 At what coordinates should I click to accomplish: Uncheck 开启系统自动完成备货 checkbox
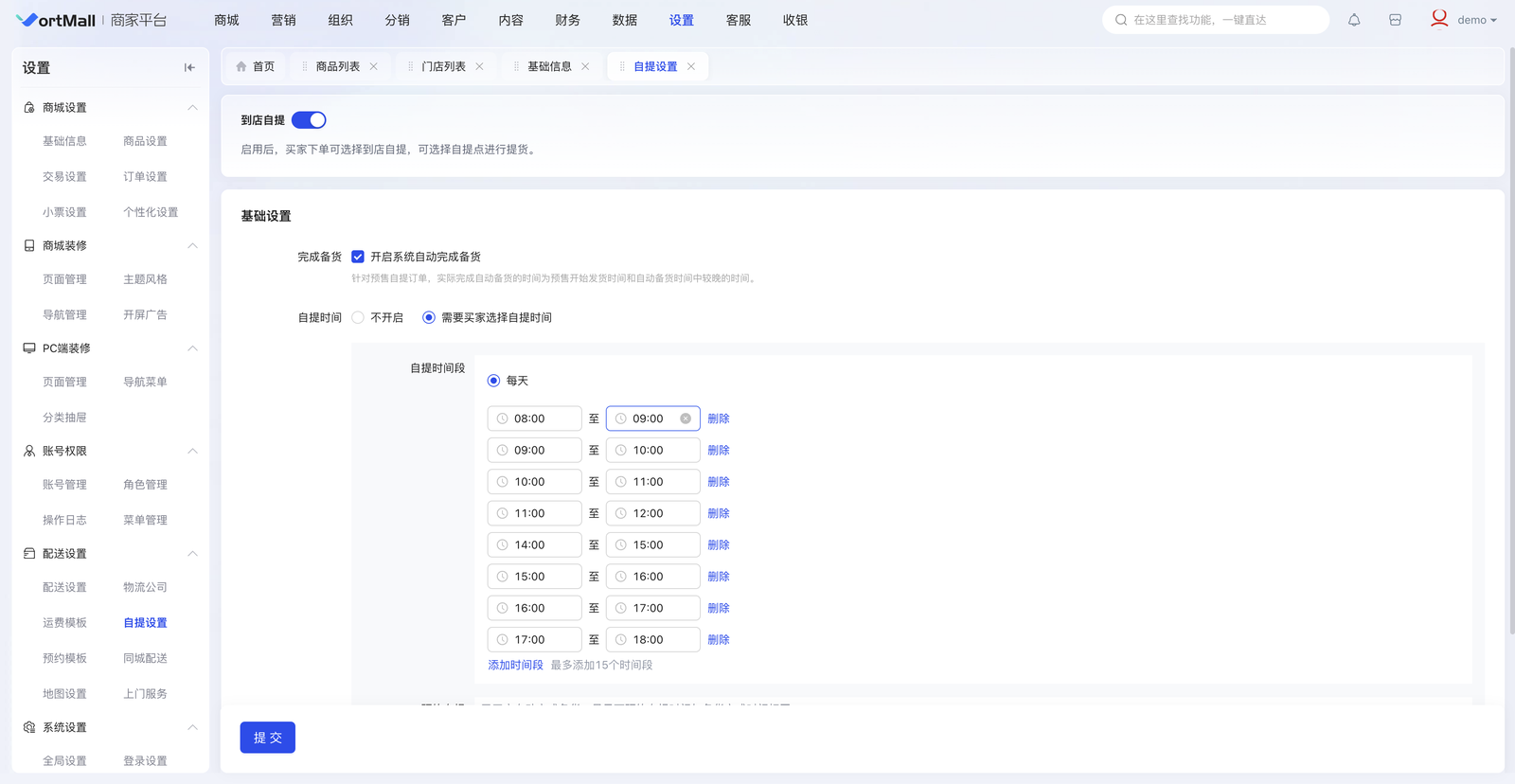pos(358,257)
